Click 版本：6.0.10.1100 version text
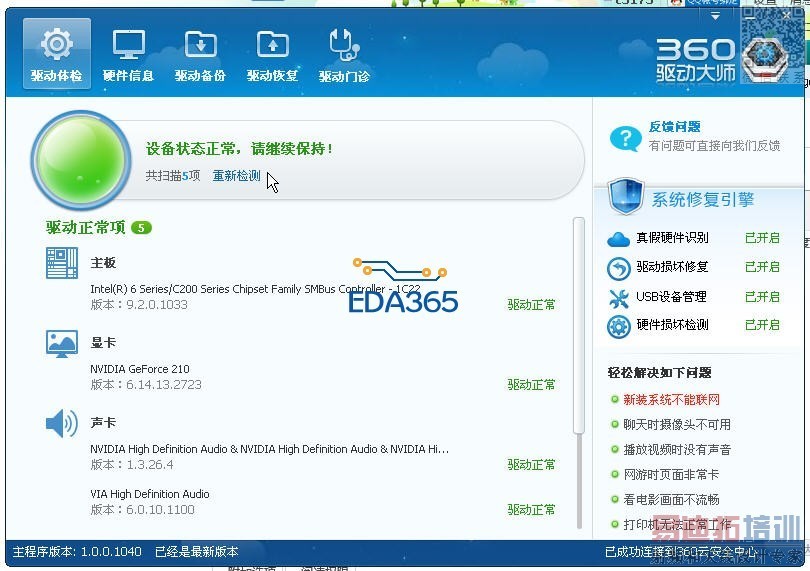The width and height of the screenshot is (810, 571). click(142, 510)
